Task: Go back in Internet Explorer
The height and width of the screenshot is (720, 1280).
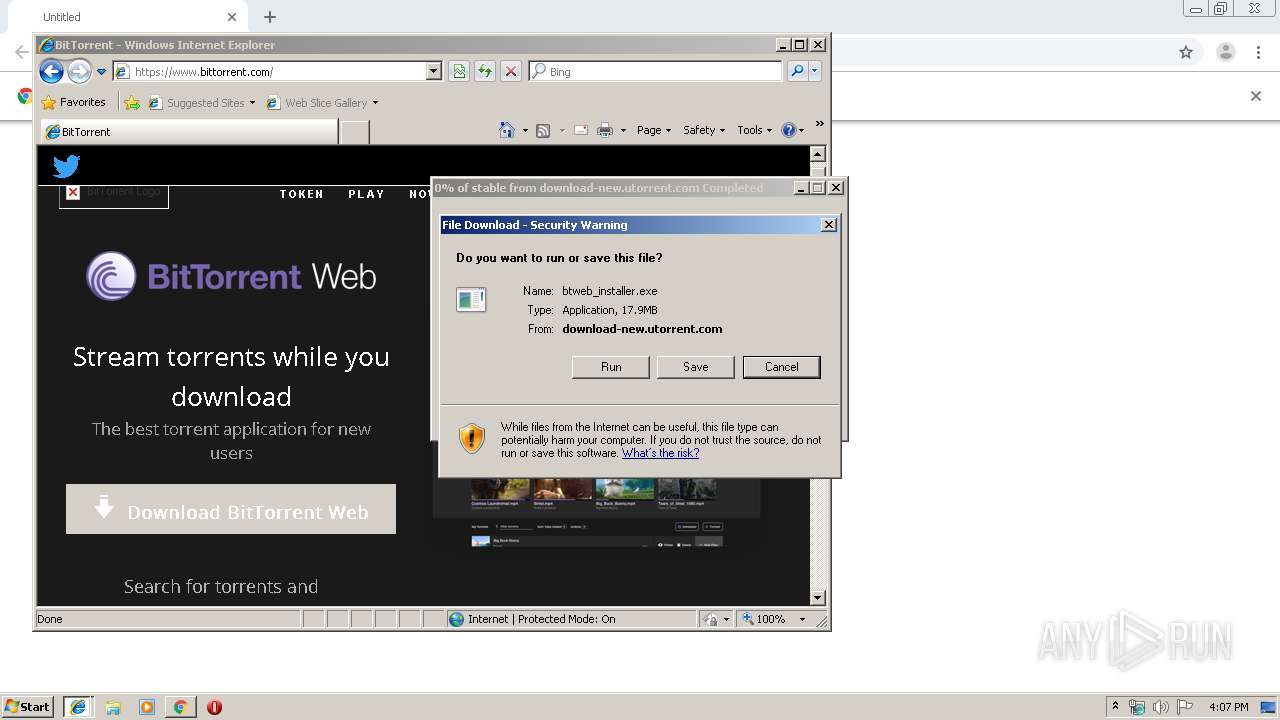Action: [51, 71]
